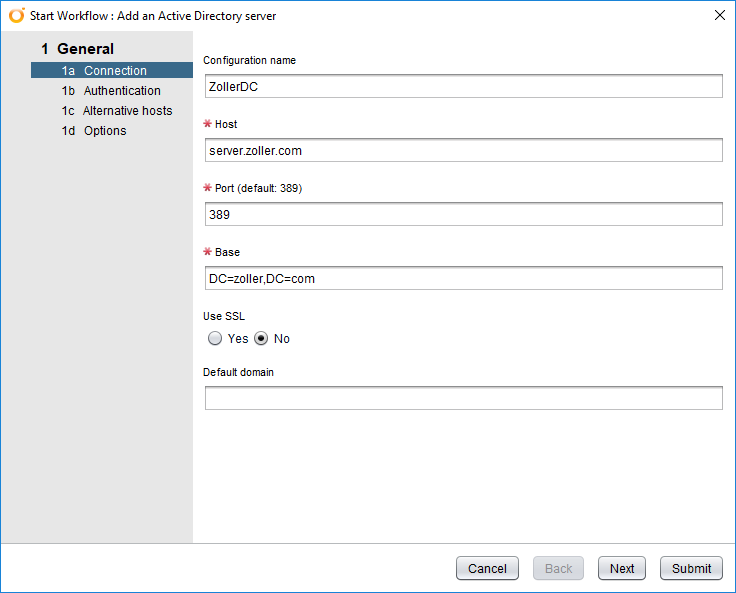The image size is (736, 593).
Task: Enable SSL with the Yes radio button
Action: pos(215,339)
